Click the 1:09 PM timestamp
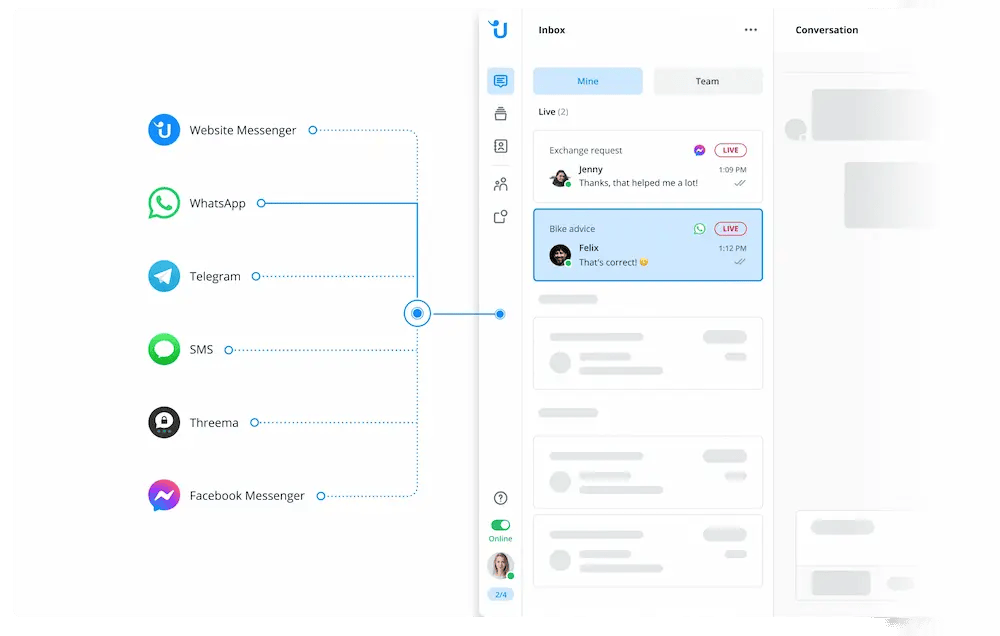This screenshot has height=636, width=1000. point(732,170)
